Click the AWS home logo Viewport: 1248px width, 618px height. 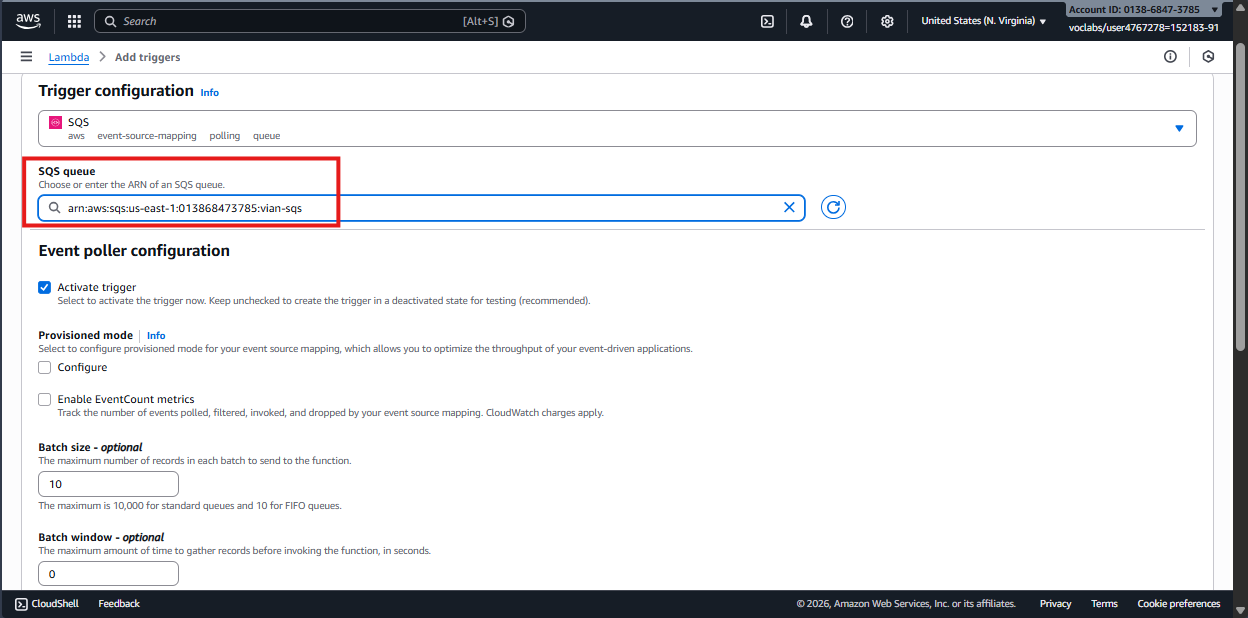(27, 20)
